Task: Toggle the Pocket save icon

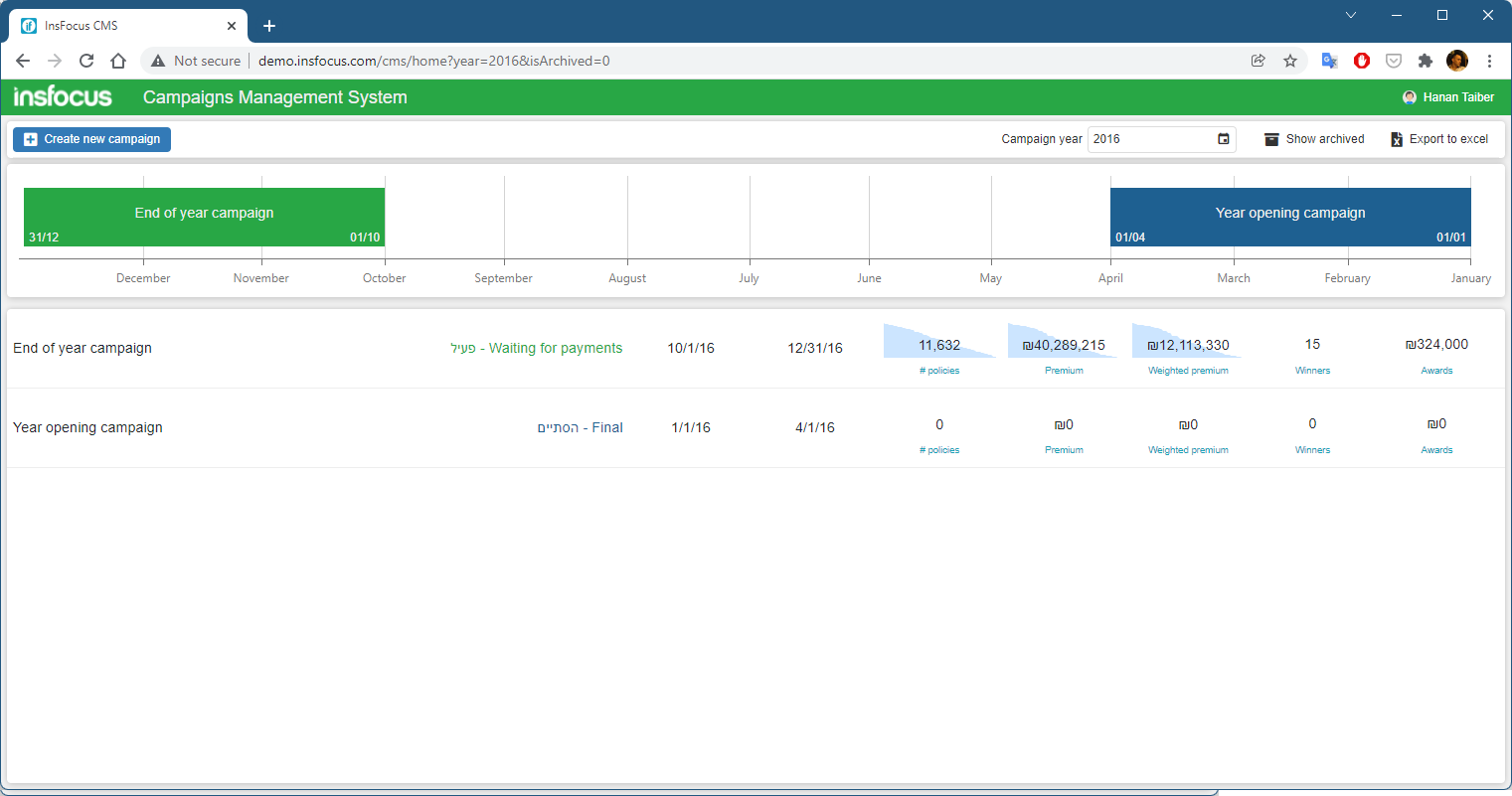Action: 1393,61
